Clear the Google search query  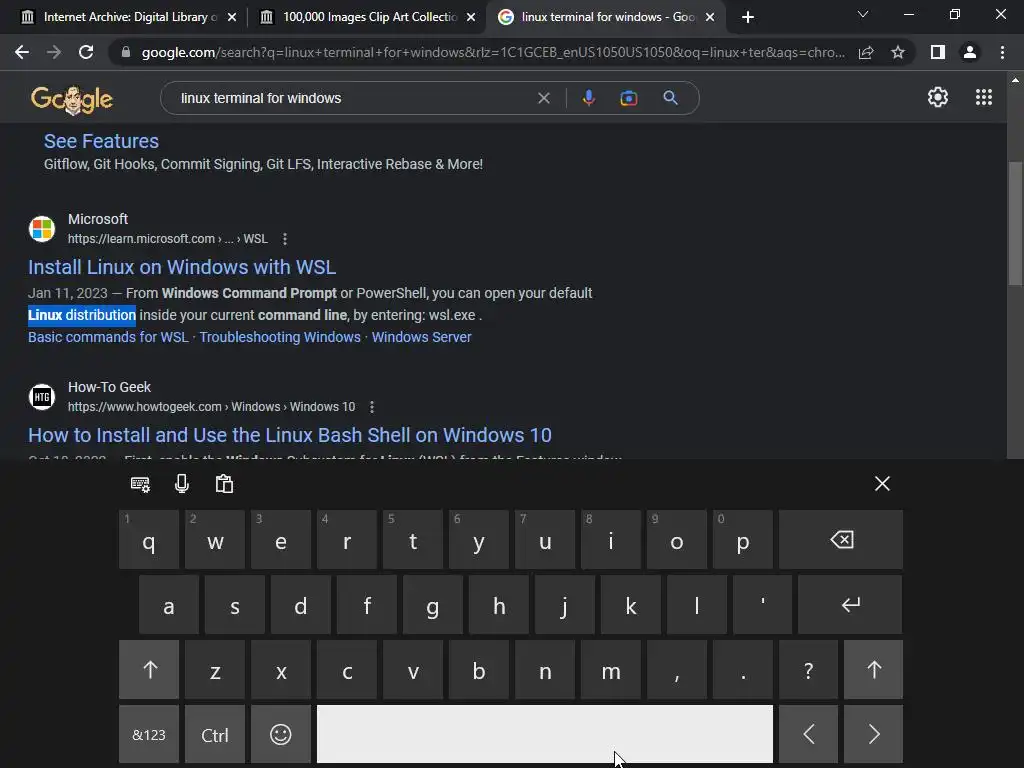pyautogui.click(x=543, y=98)
